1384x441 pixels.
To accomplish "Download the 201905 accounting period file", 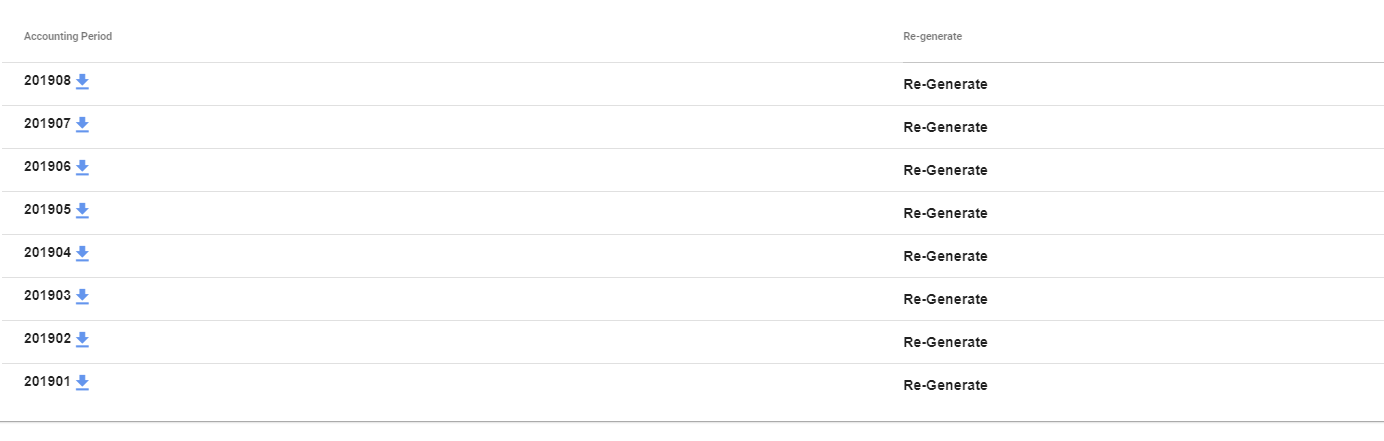I will 82,210.
